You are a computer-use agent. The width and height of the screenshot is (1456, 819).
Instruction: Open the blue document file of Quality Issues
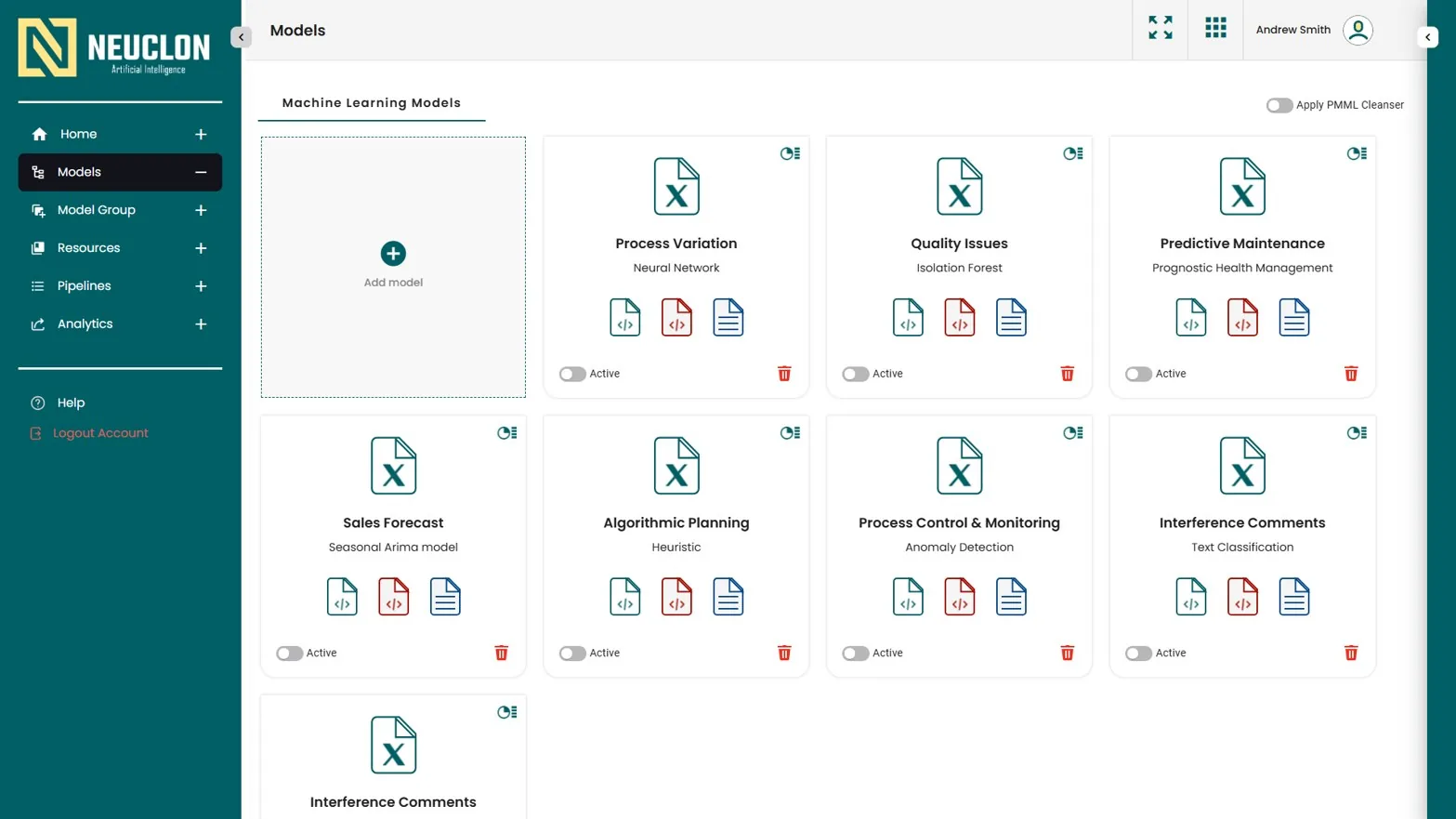(x=1011, y=317)
